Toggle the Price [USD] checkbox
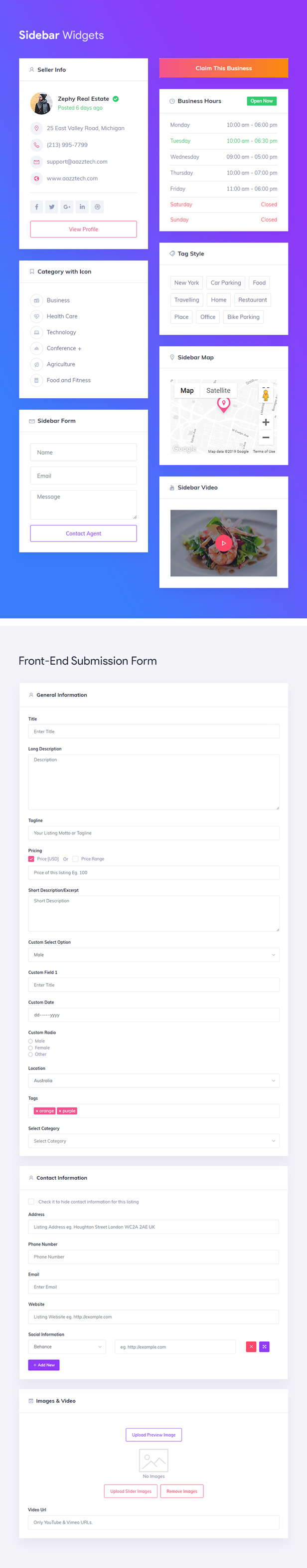Screen dimensions: 307x1568 coord(31,859)
